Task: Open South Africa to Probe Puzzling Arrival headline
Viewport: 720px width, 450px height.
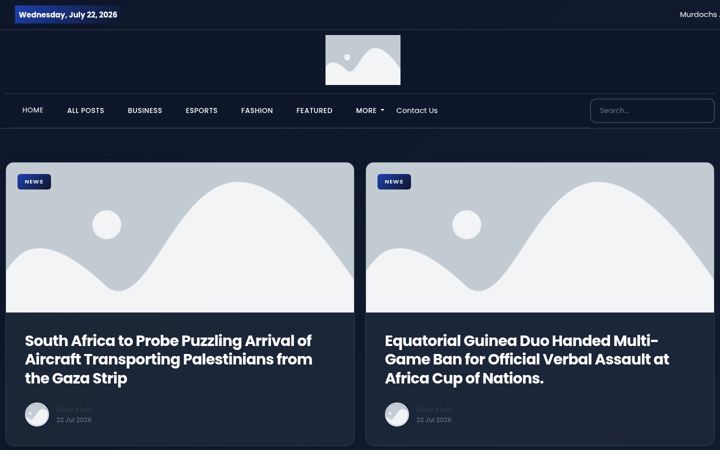Action: 169,360
